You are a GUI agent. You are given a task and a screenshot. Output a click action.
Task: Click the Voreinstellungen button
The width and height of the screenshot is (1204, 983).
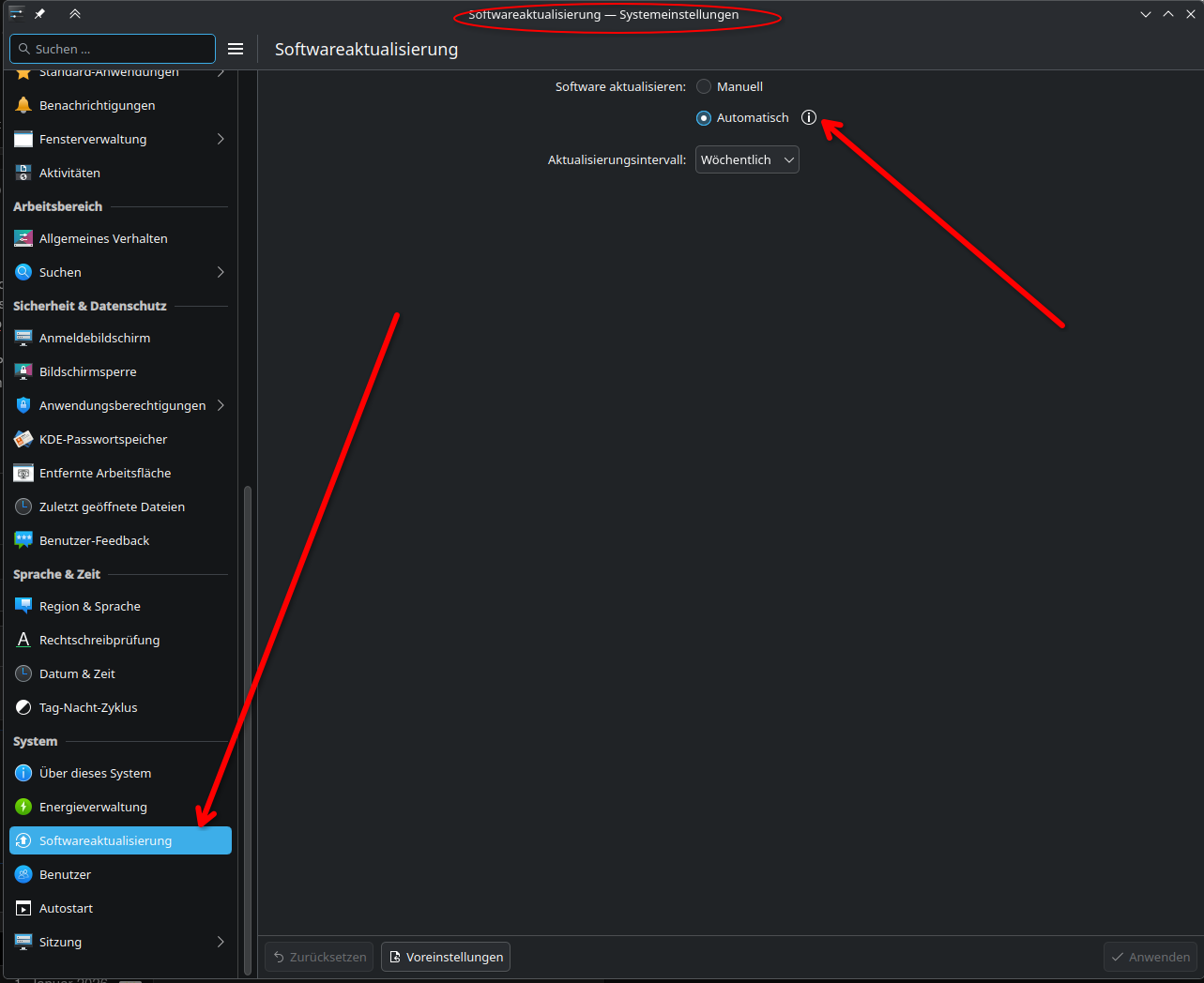(x=446, y=957)
